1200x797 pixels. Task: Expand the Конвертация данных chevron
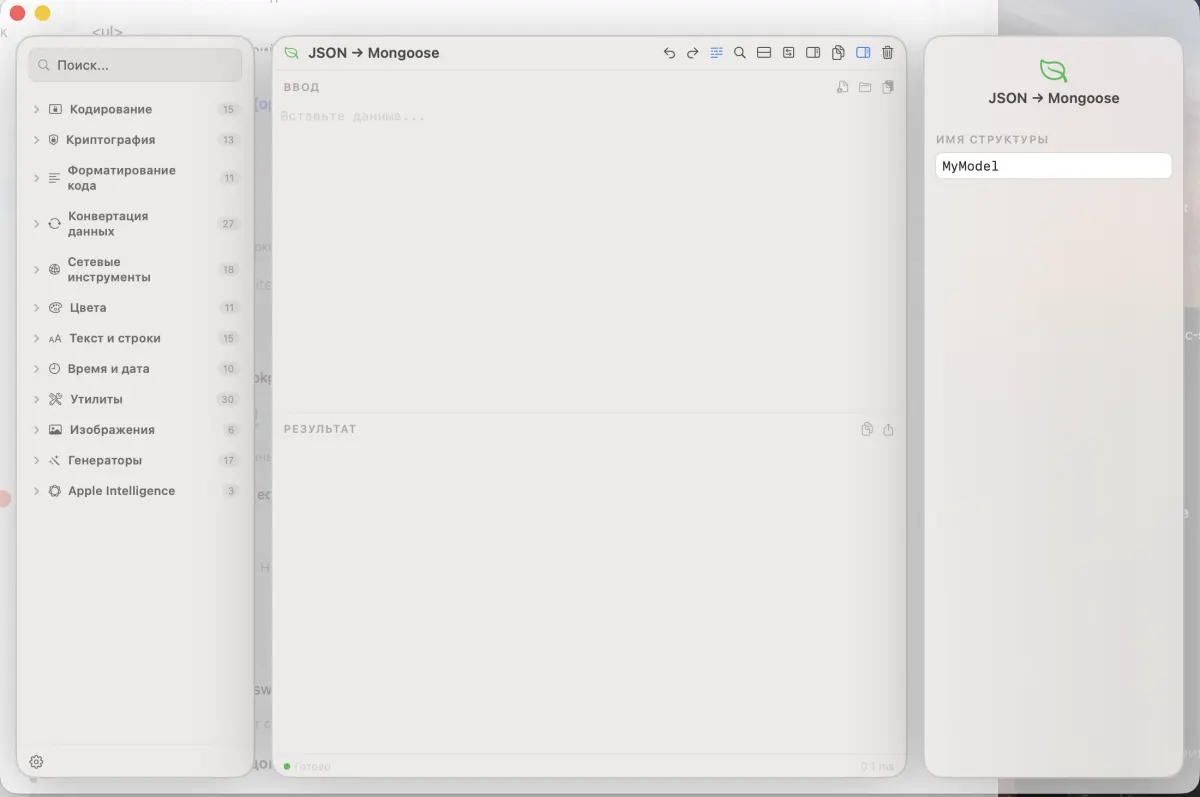tap(36, 224)
